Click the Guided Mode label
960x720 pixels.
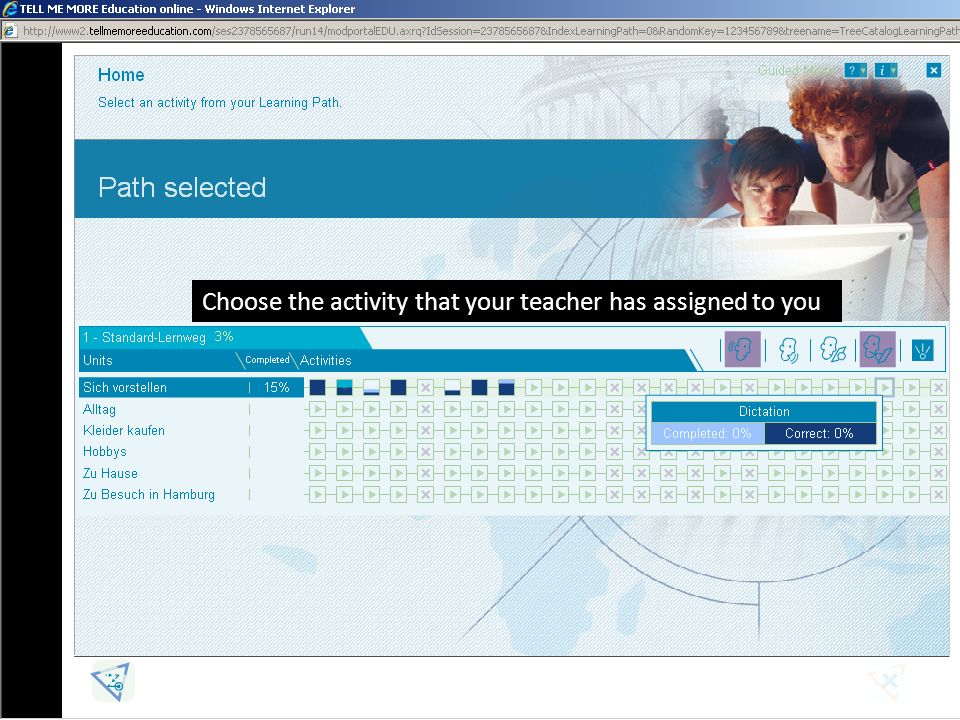coord(797,70)
